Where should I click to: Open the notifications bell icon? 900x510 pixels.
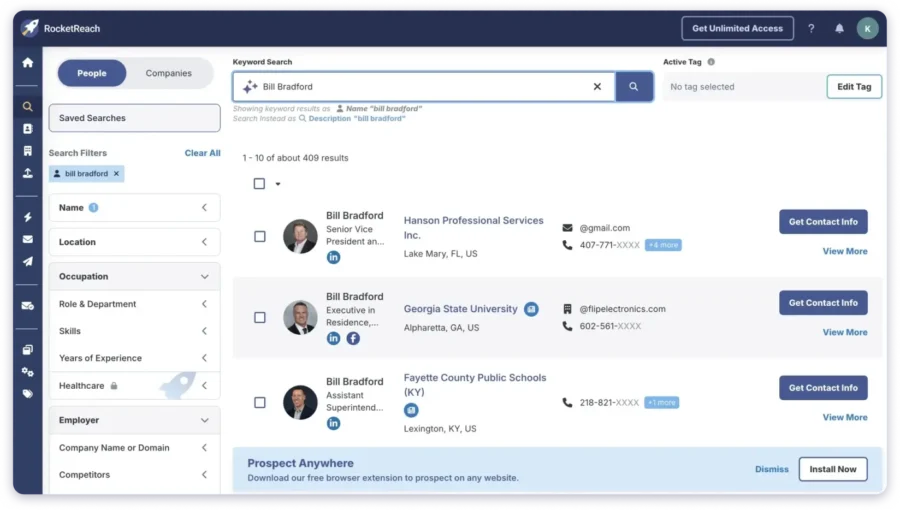pos(839,28)
